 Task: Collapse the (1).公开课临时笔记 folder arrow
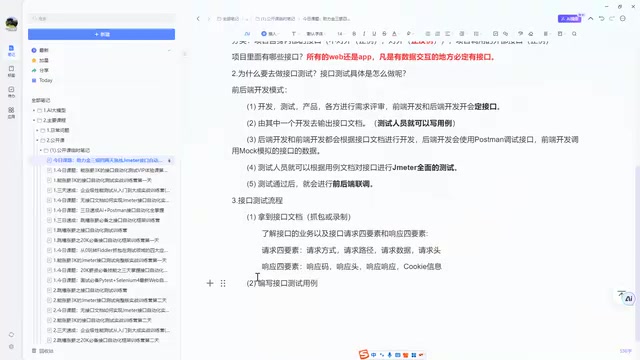point(41,150)
